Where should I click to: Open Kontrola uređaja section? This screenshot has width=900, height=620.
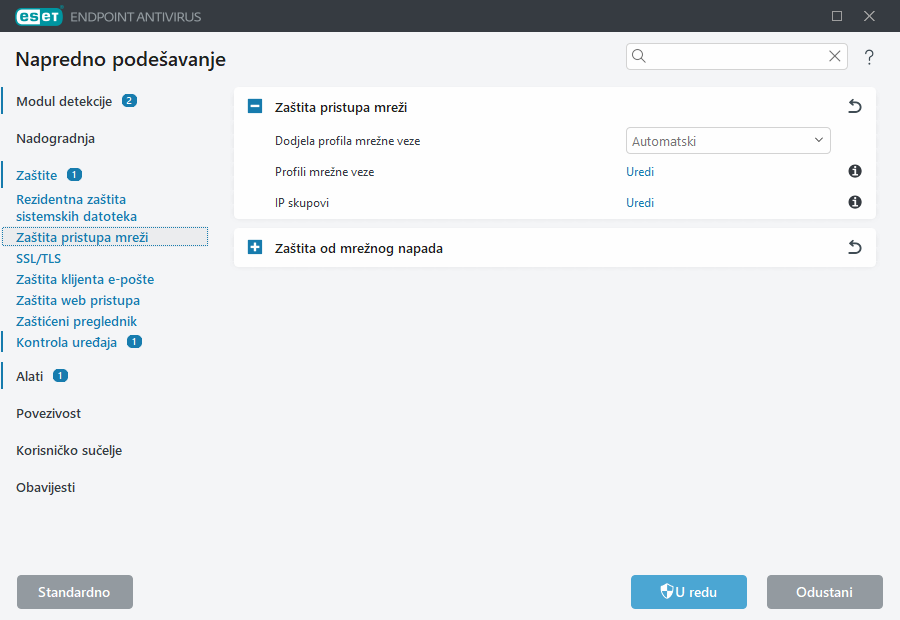click(x=66, y=342)
